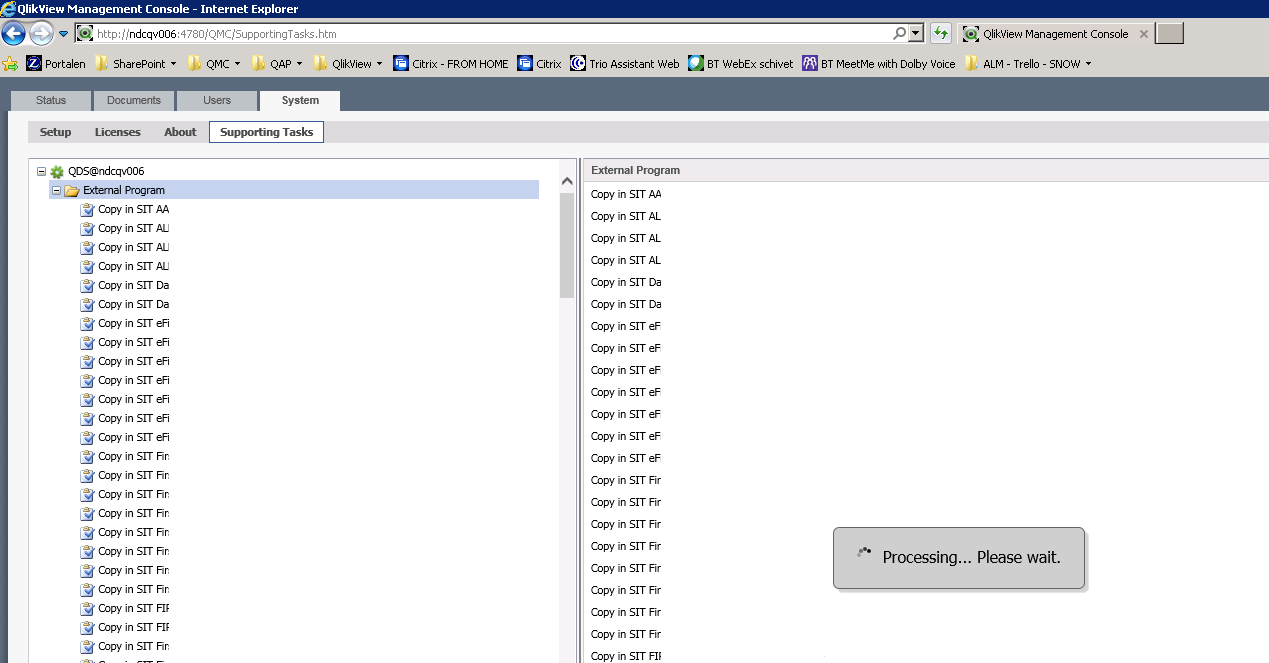Open ALM - Trello - SNOW folder
This screenshot has height=663, width=1269.
click(1028, 64)
